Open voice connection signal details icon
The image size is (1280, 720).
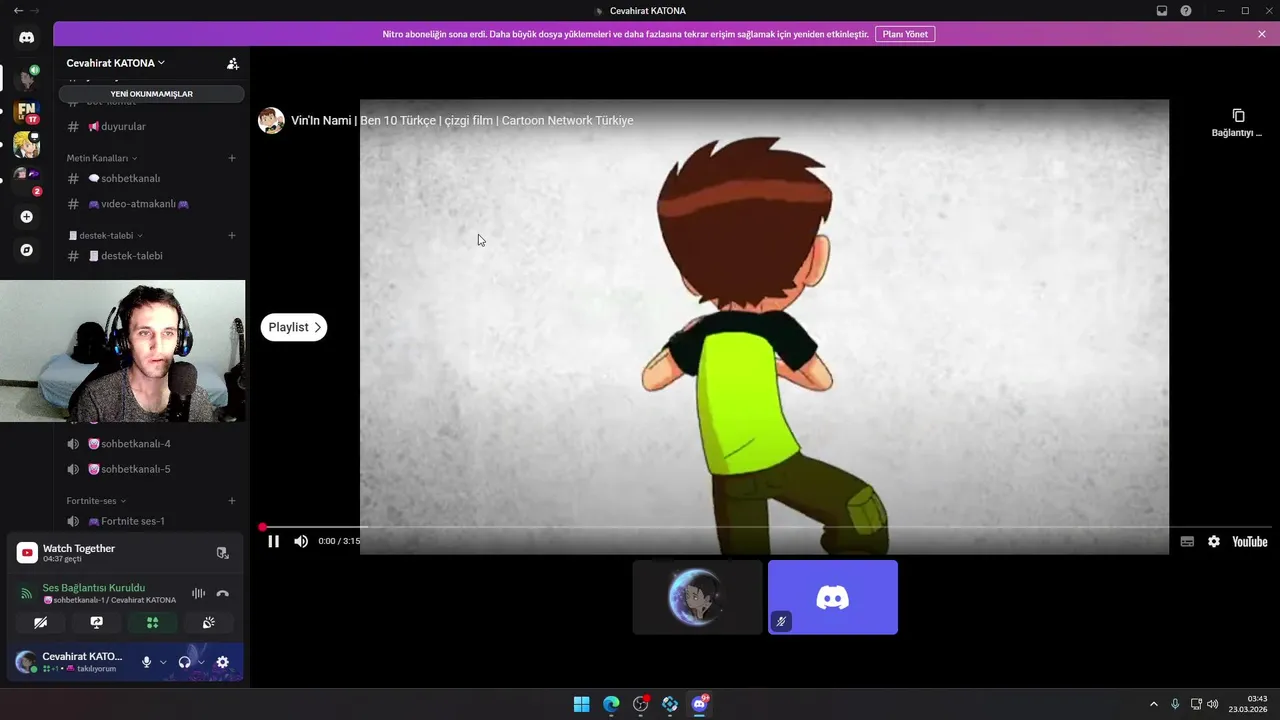coord(27,593)
